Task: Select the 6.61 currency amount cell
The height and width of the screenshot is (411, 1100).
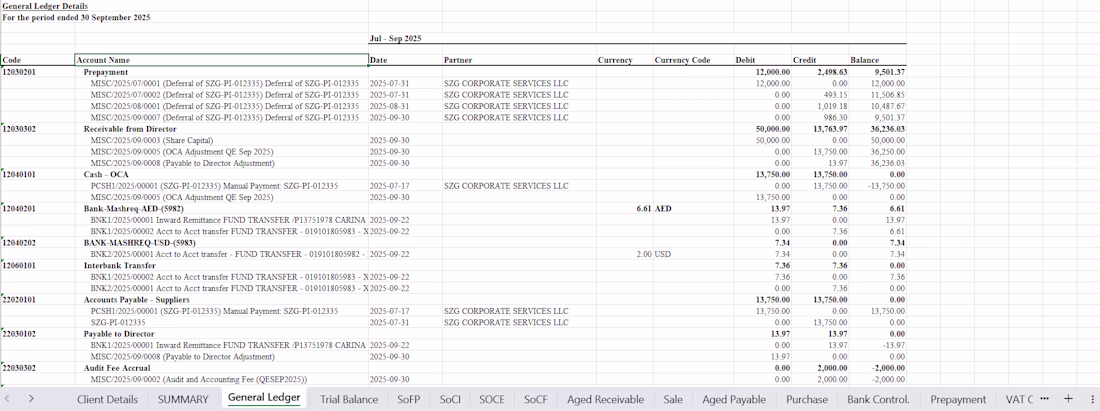Action: click(x=625, y=208)
